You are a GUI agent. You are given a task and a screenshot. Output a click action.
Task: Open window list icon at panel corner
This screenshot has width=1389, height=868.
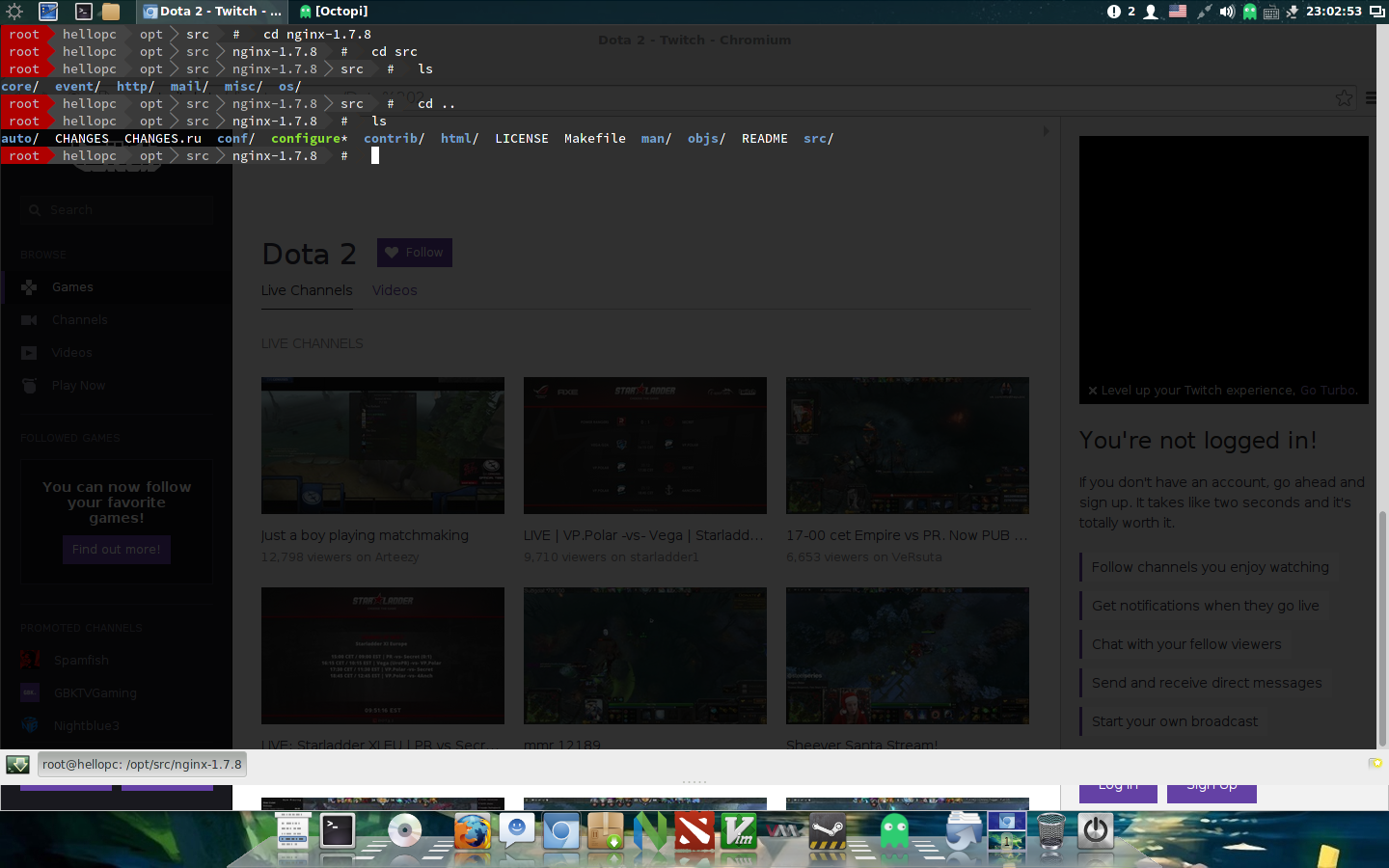1377,12
